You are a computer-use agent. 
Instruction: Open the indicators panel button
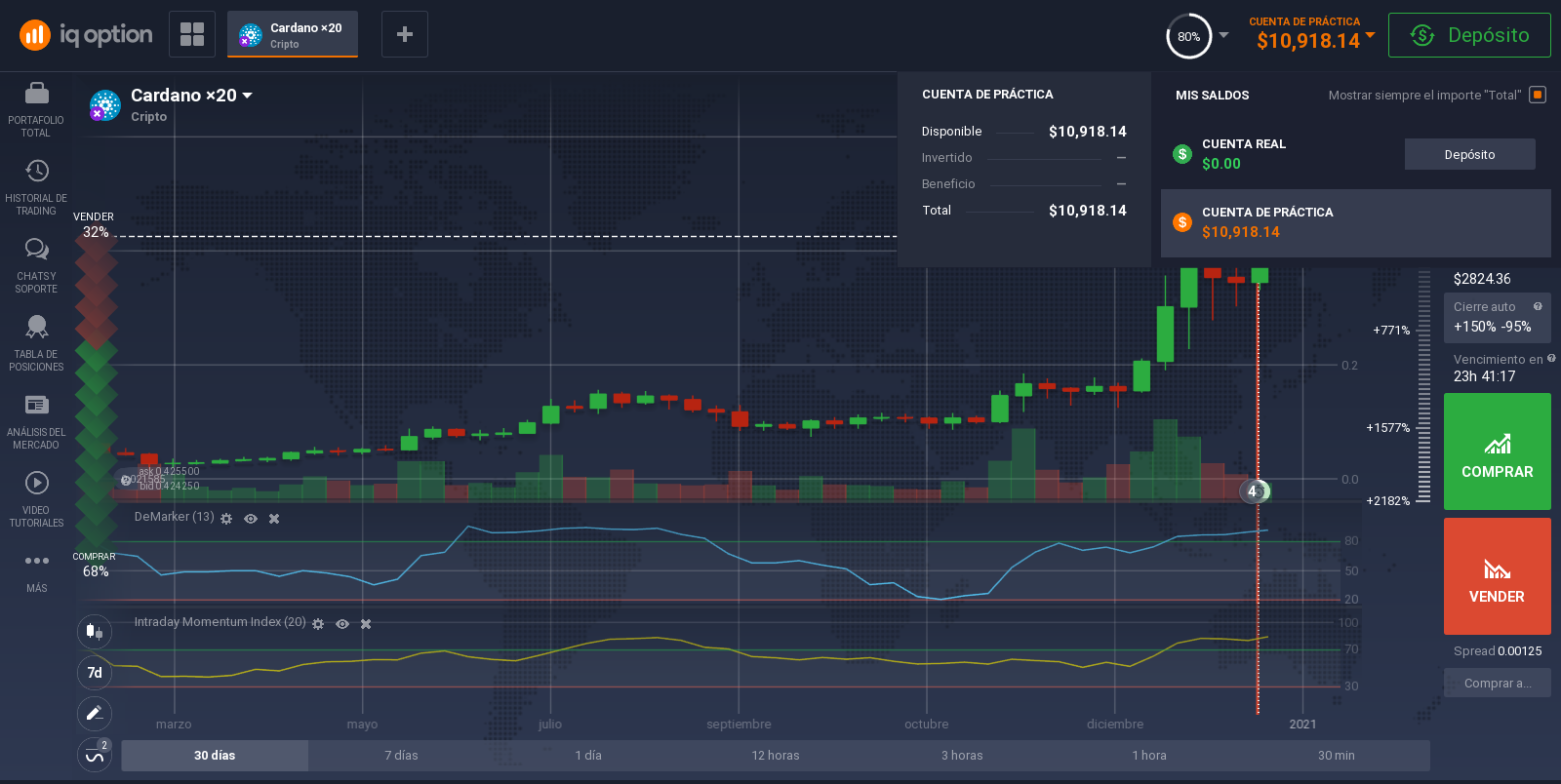[95, 755]
